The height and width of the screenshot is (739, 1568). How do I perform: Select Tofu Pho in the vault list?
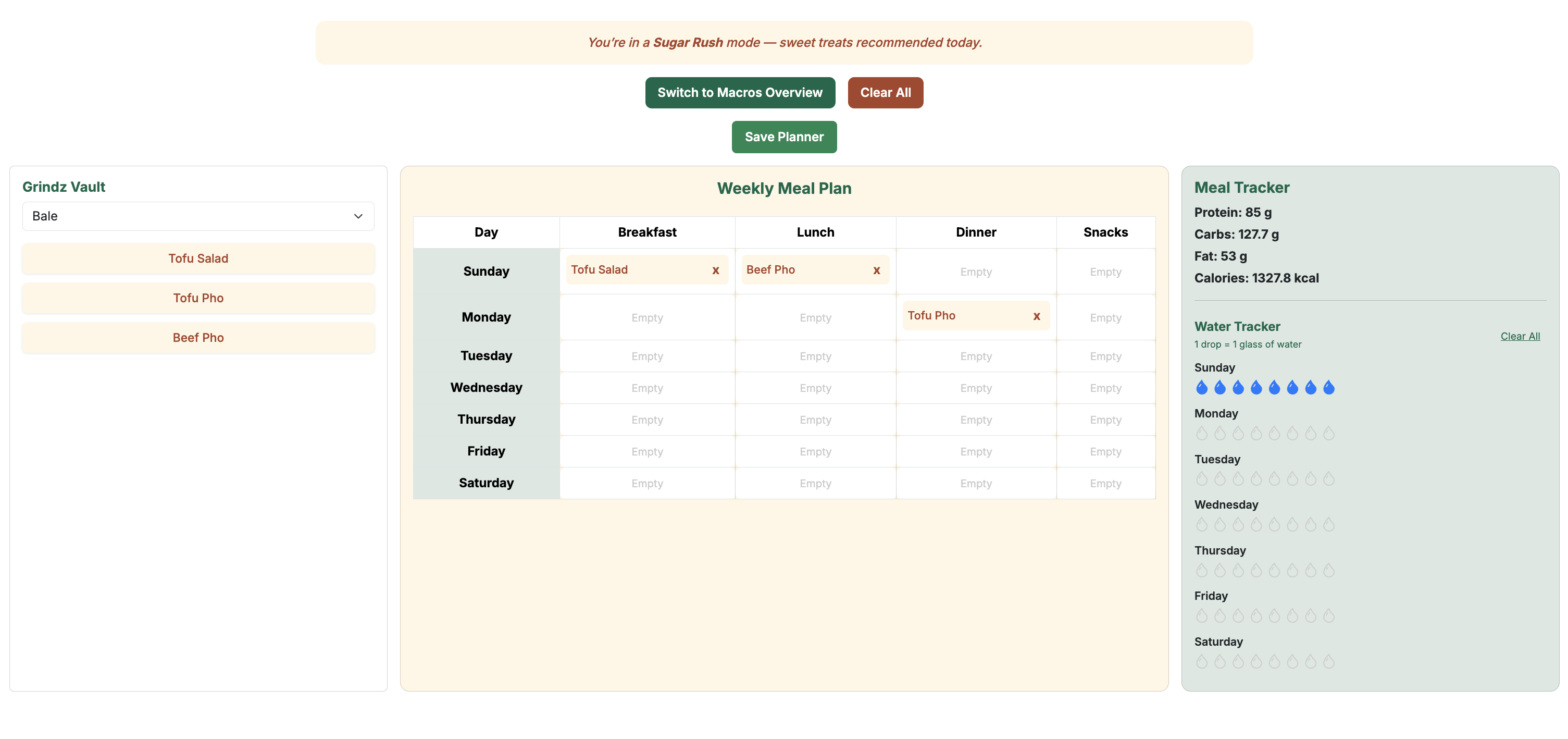(x=198, y=298)
